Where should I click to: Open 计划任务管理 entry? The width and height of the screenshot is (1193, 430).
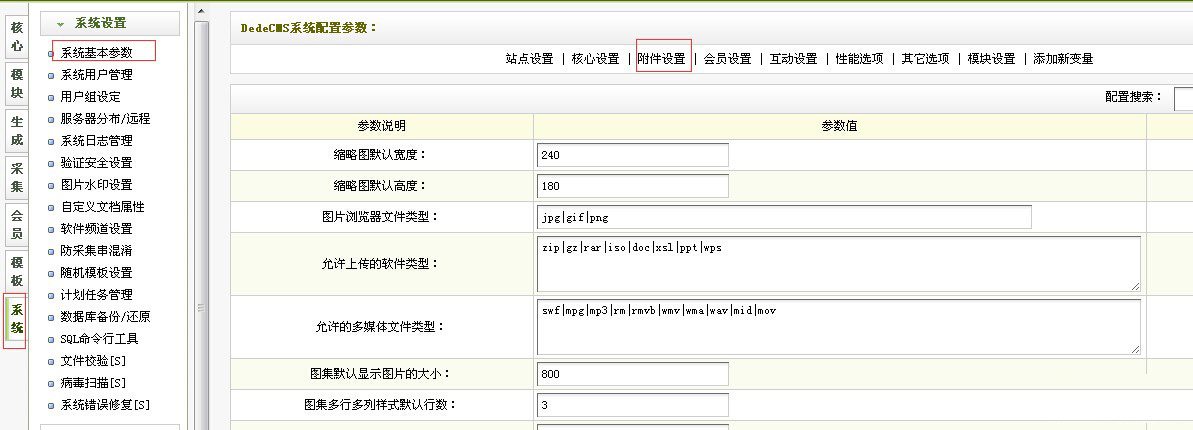click(x=97, y=295)
